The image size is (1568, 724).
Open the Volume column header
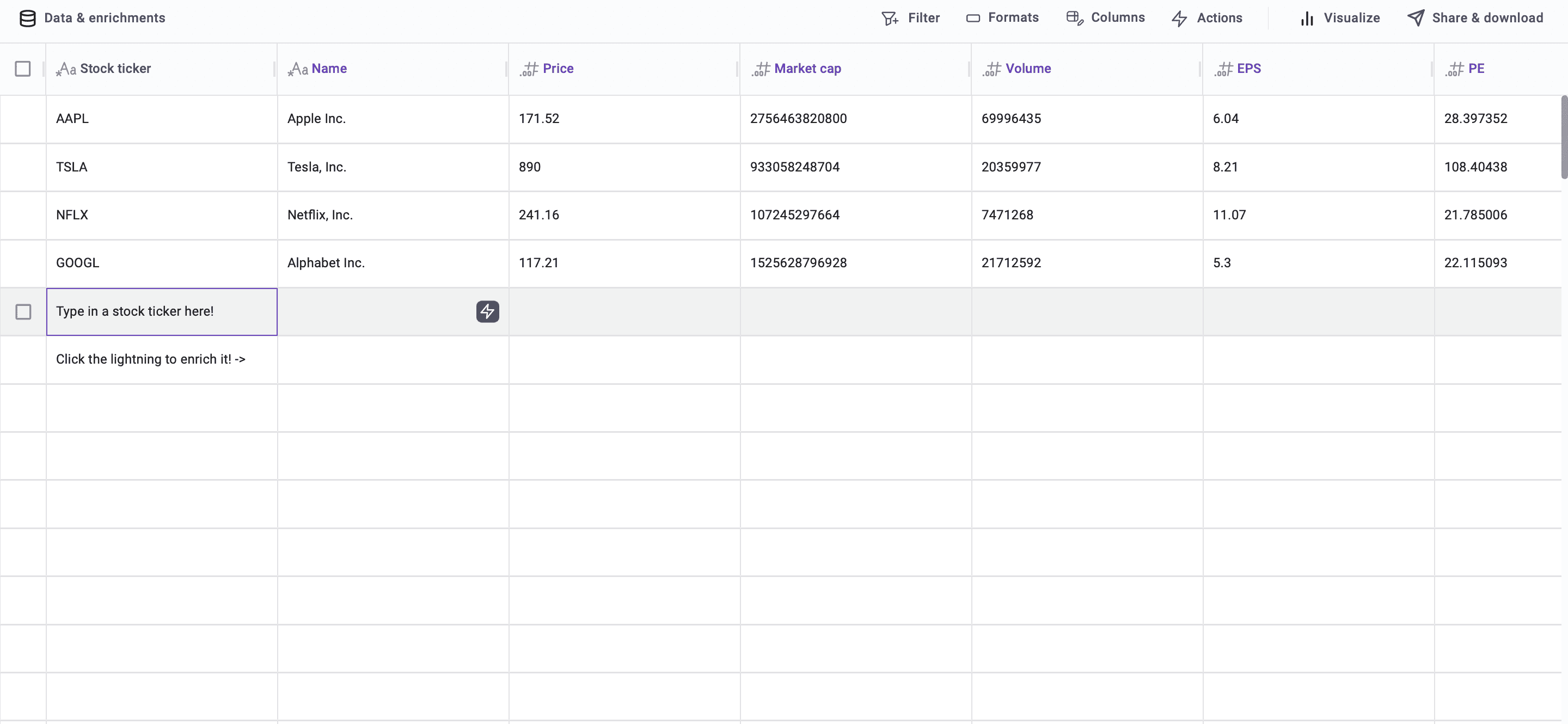click(x=1027, y=69)
